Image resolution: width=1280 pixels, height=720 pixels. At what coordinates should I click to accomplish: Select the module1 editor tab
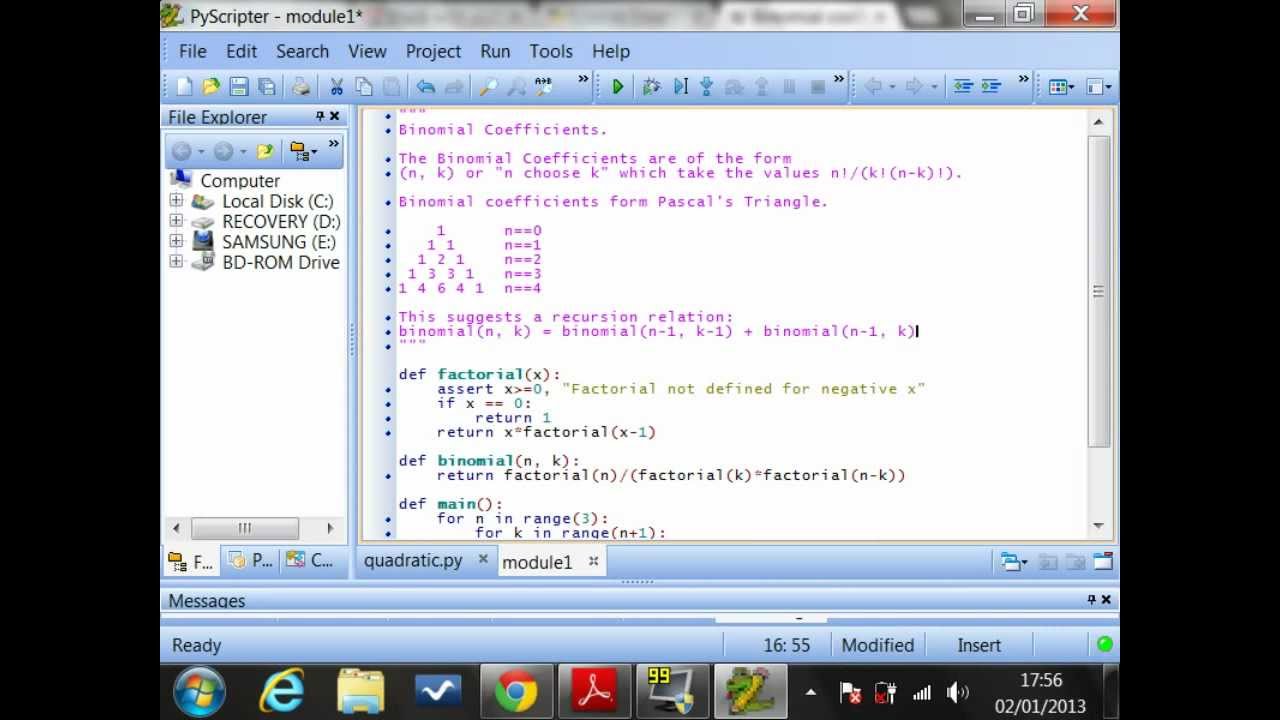[537, 562]
